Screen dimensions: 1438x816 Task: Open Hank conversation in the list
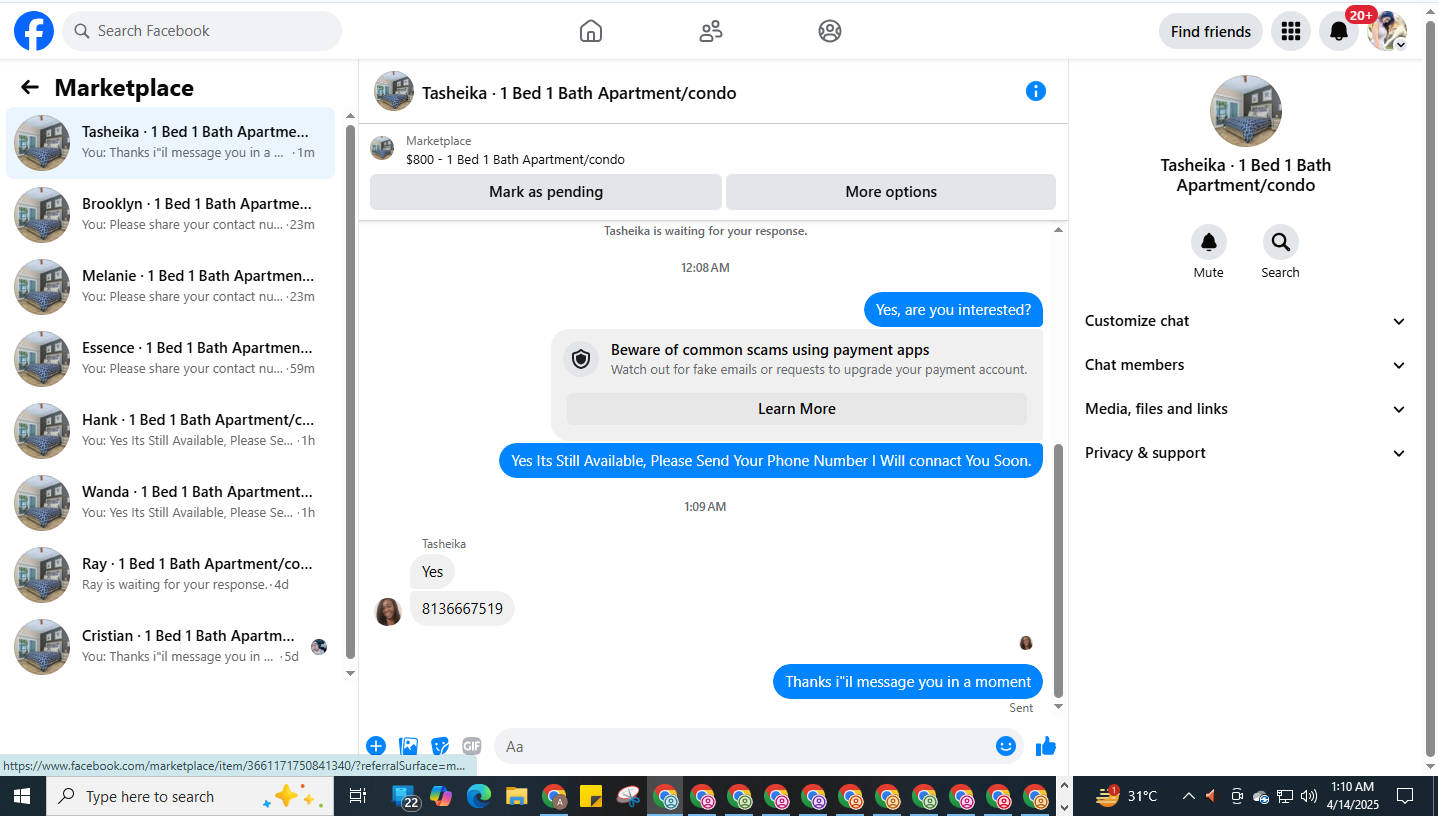click(x=171, y=431)
